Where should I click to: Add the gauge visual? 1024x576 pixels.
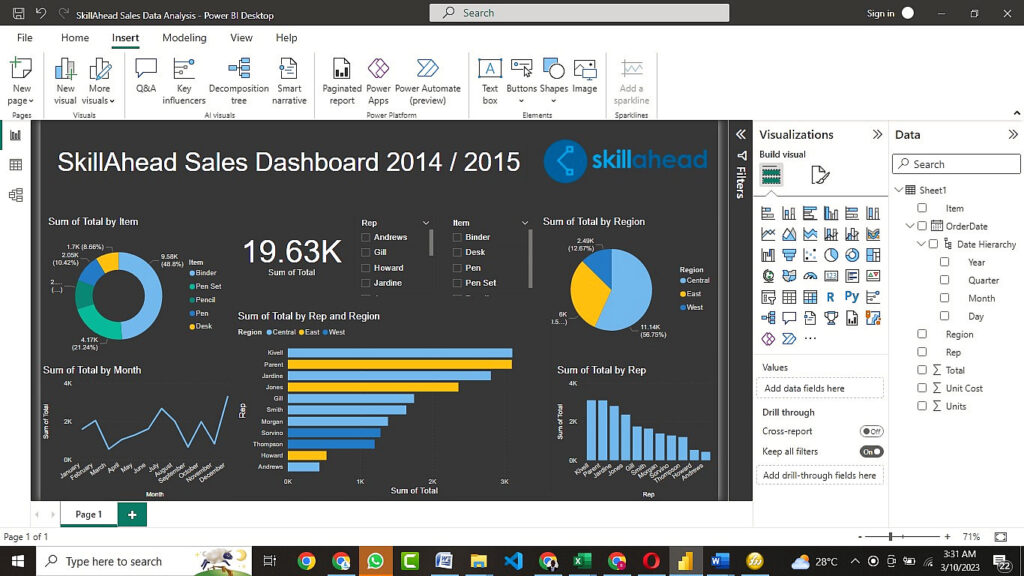coord(810,276)
